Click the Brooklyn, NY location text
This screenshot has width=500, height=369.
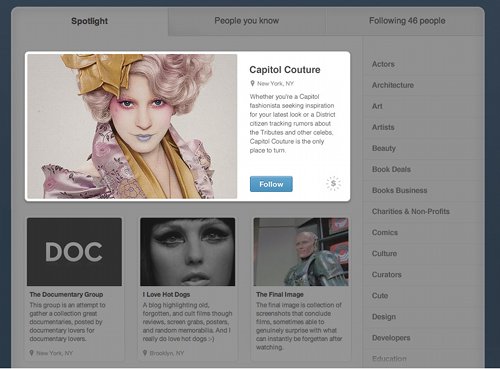point(166,353)
